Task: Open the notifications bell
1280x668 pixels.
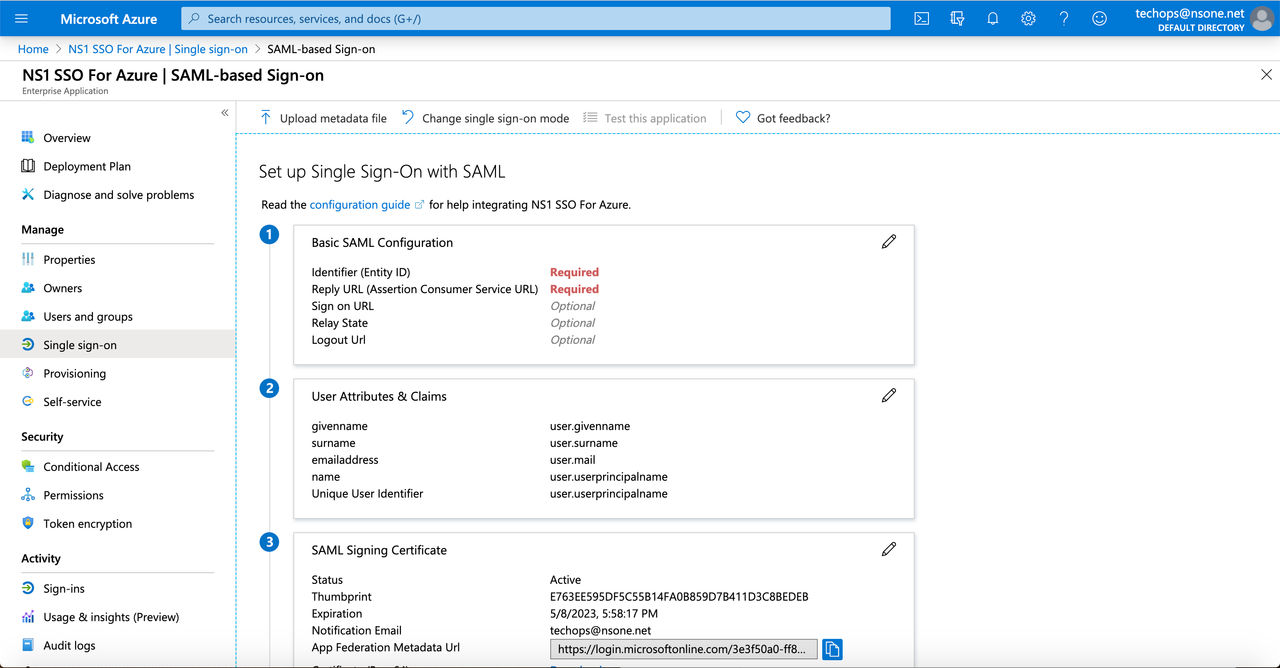Action: pyautogui.click(x=993, y=18)
